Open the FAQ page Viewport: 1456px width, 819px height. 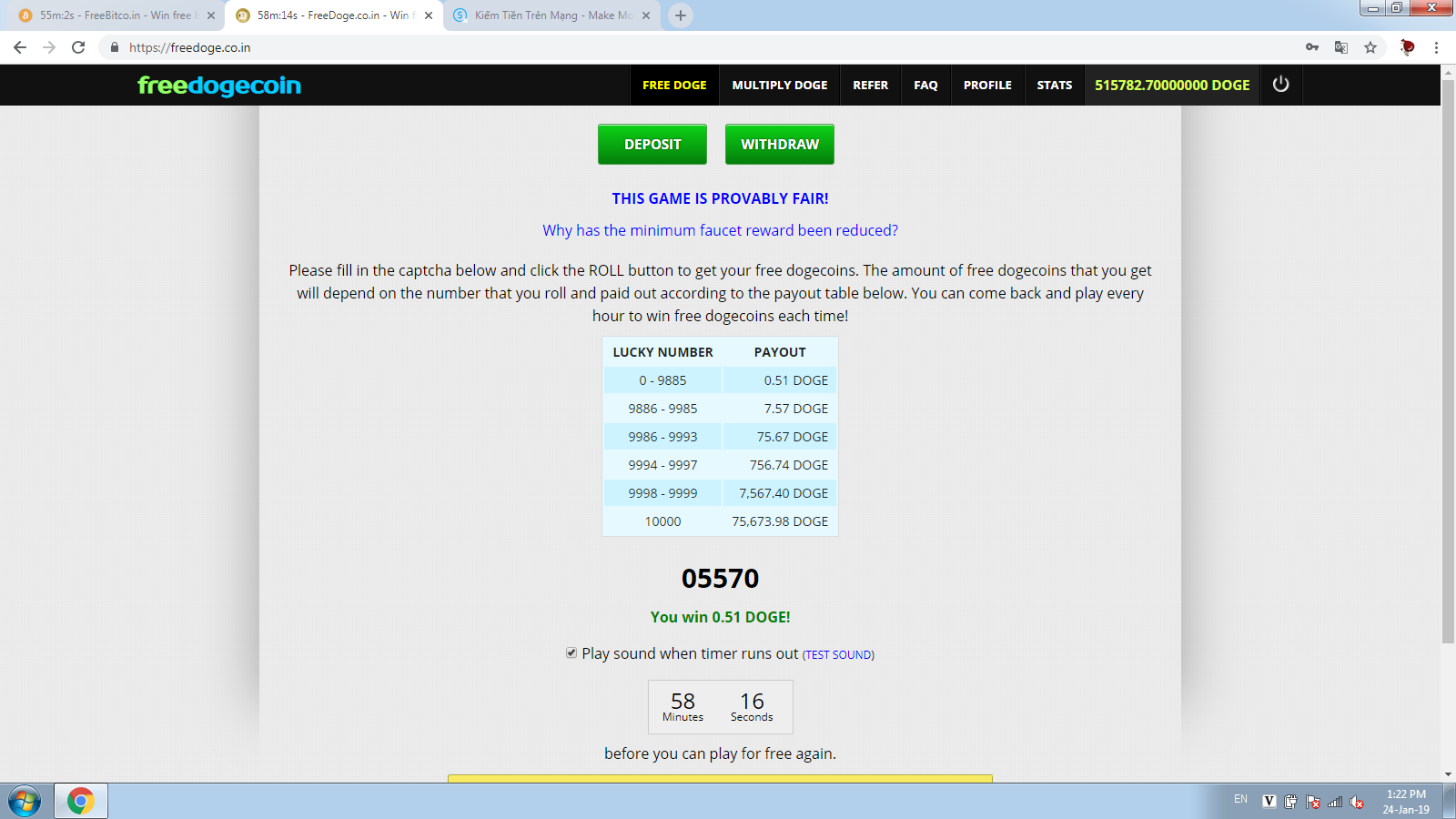click(925, 85)
